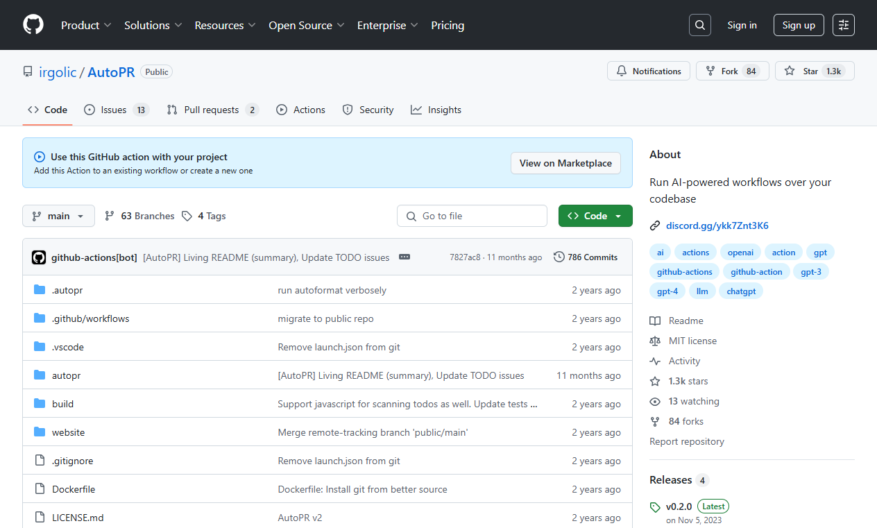Expand the Solutions menu
Screen dimensions: 877x528
coord(153,25)
